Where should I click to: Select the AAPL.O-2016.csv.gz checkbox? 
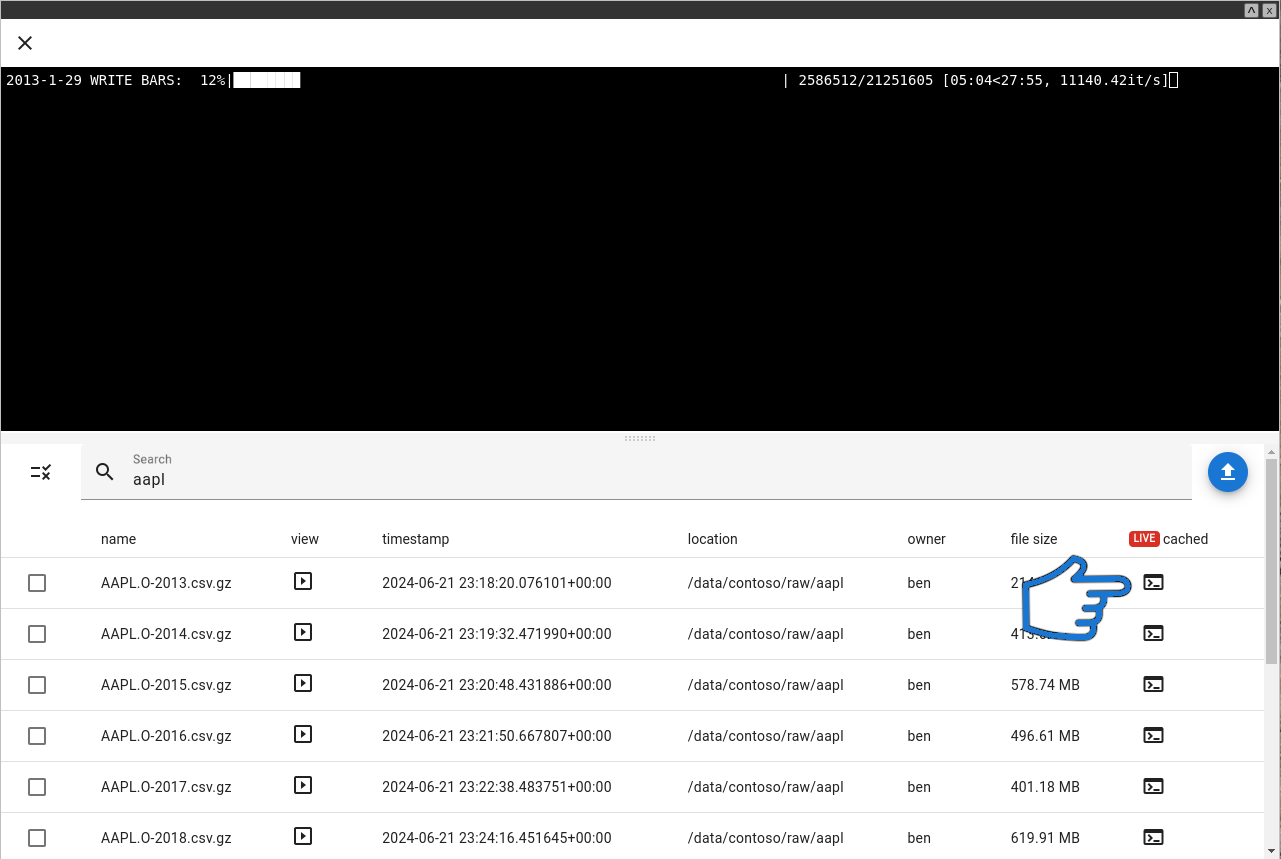coord(37,736)
